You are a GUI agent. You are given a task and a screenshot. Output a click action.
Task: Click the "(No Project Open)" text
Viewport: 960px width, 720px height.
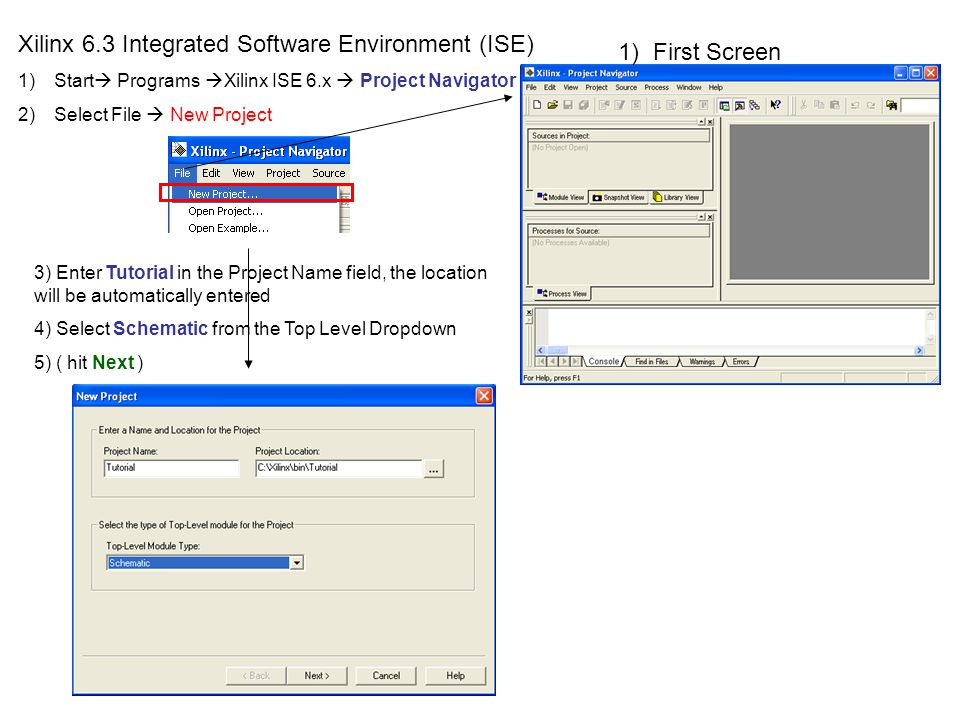(x=560, y=148)
